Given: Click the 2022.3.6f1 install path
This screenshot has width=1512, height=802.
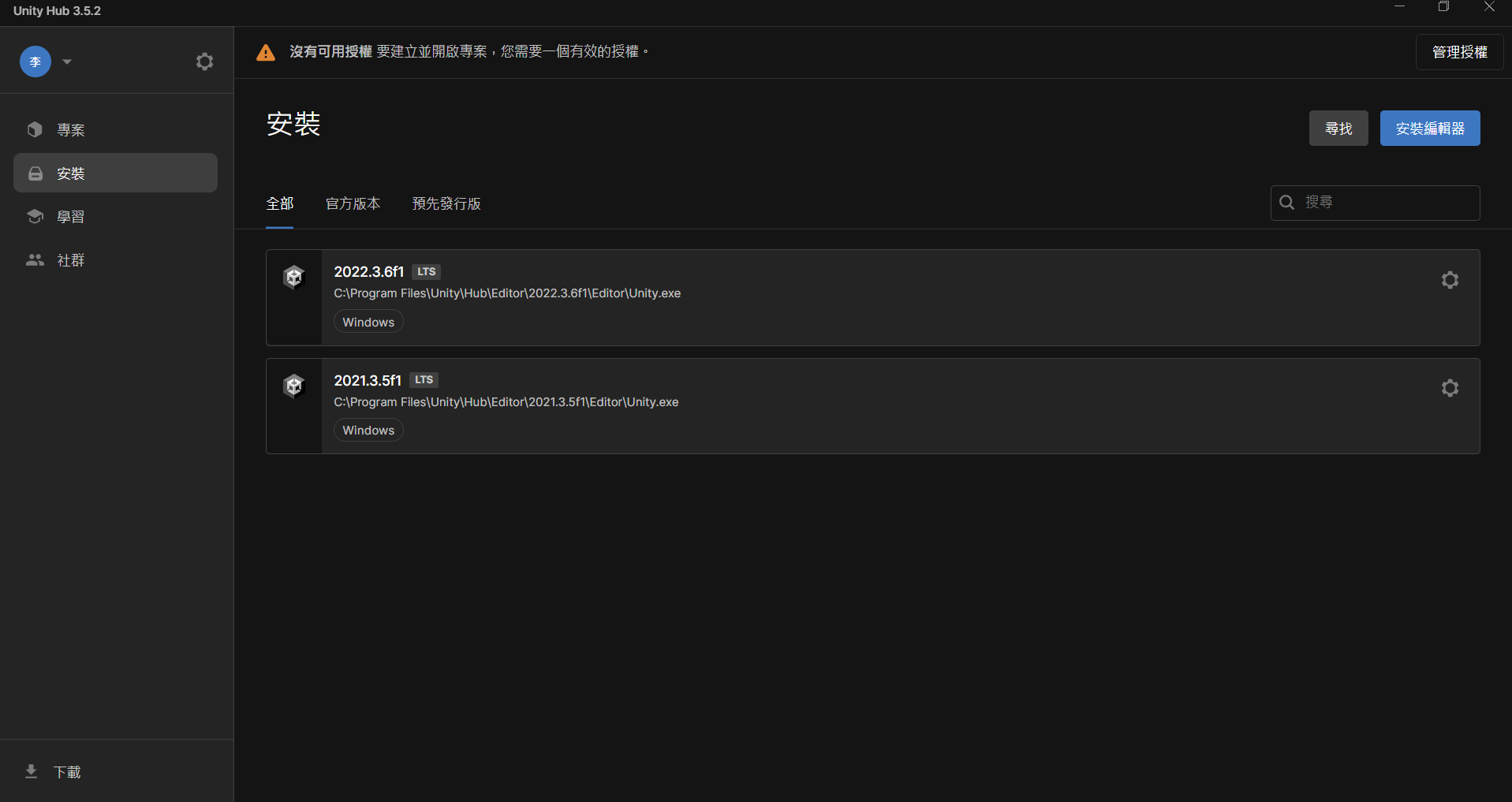Looking at the screenshot, I should click(507, 293).
